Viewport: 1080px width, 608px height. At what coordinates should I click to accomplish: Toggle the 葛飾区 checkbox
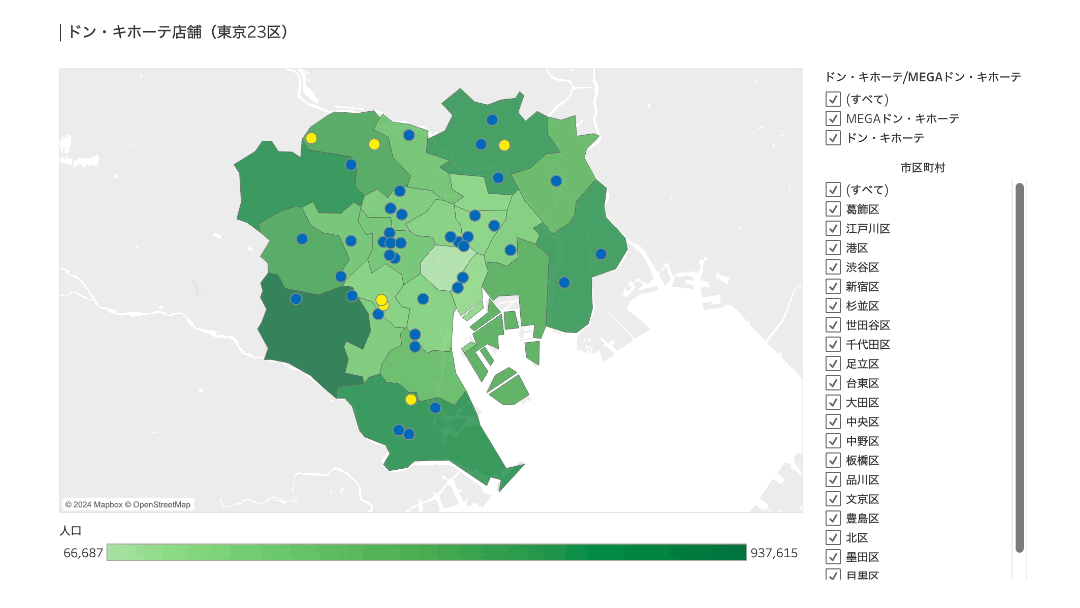pyautogui.click(x=833, y=209)
